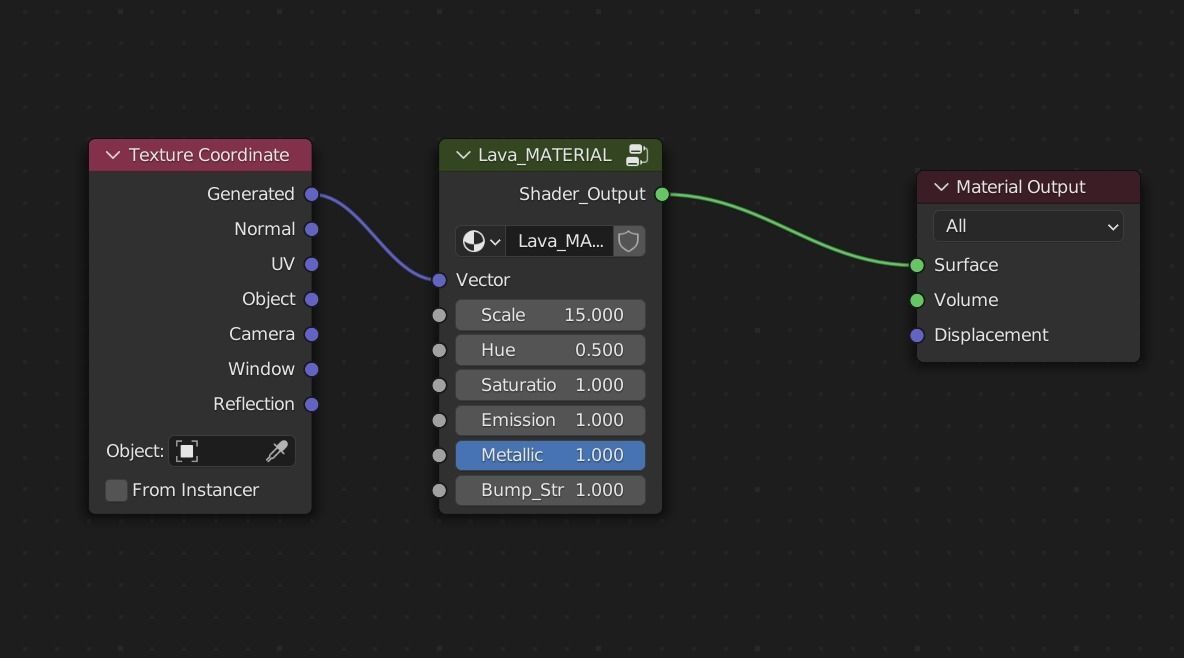Open the node tree browse dropdown icon
This screenshot has width=1184, height=658.
pos(481,241)
